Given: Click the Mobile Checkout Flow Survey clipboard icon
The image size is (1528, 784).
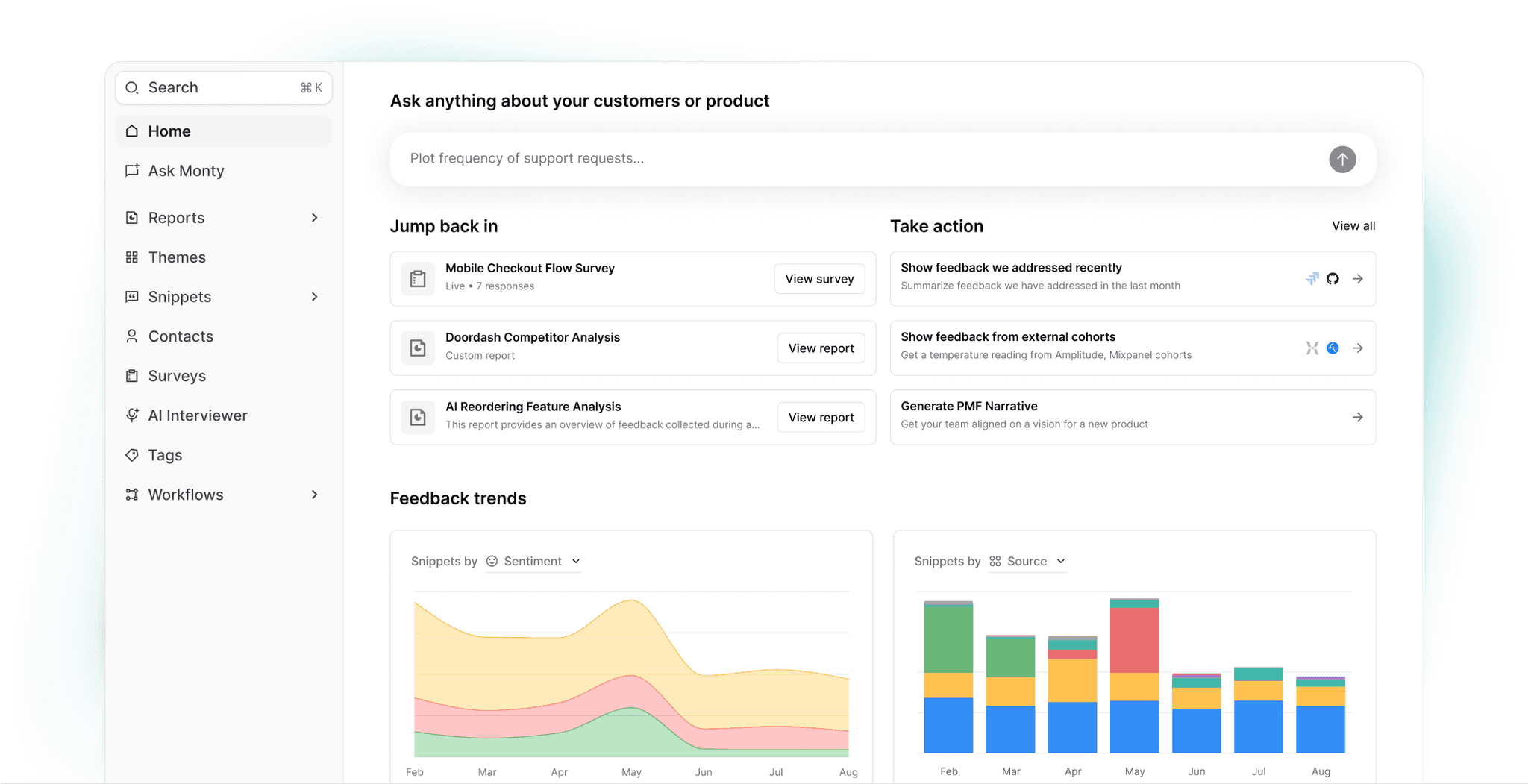Looking at the screenshot, I should tap(418, 278).
